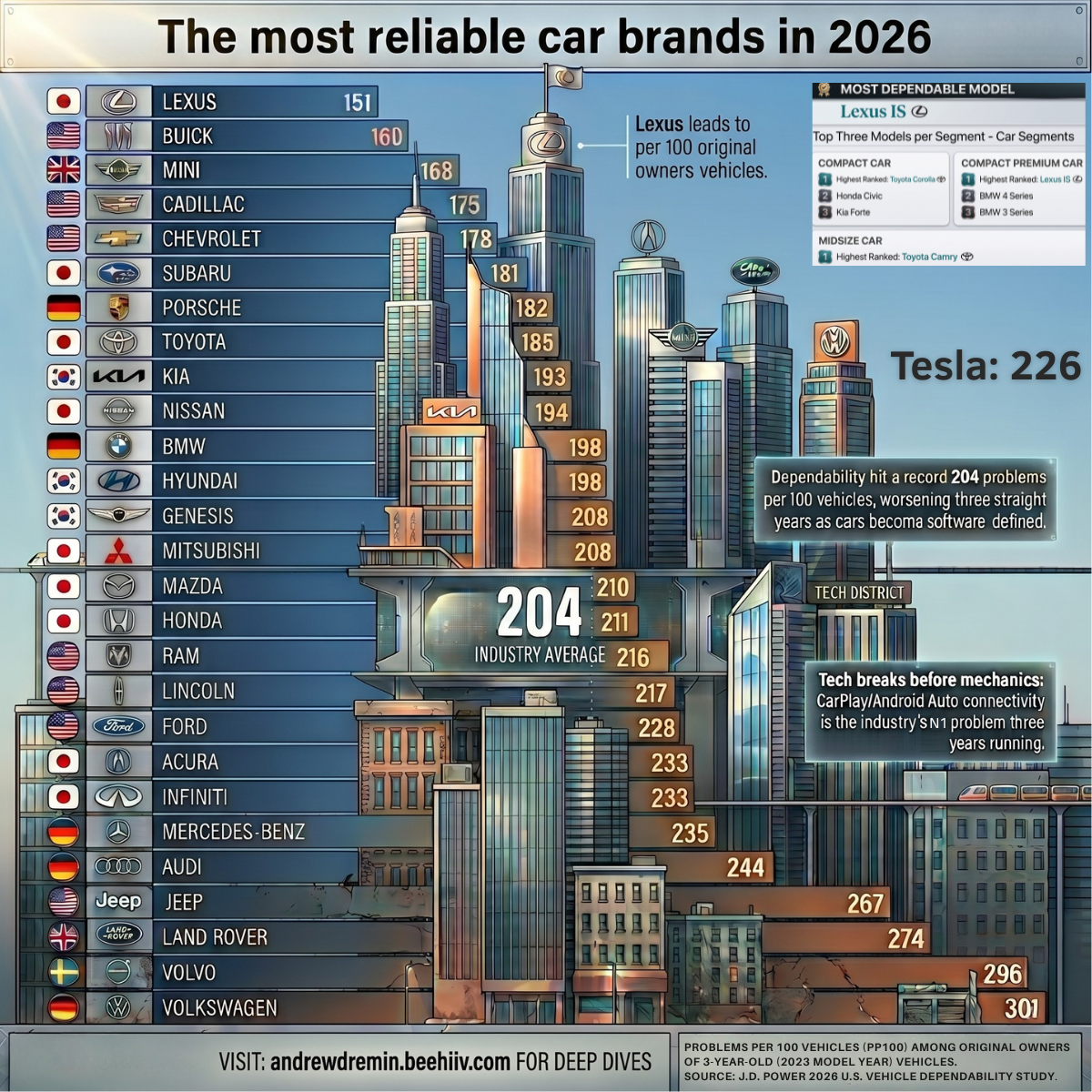1092x1092 pixels.
Task: Click the Volvo logo
Action: 118,972
